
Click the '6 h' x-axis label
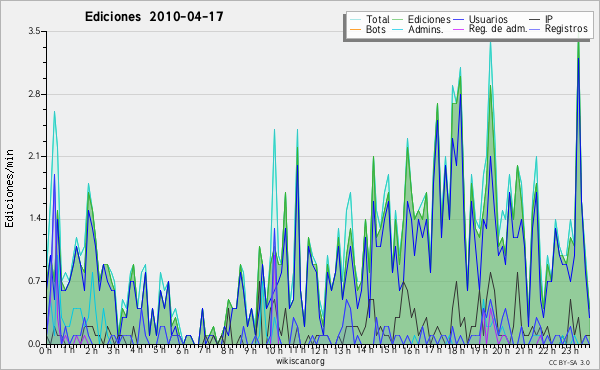click(x=182, y=351)
